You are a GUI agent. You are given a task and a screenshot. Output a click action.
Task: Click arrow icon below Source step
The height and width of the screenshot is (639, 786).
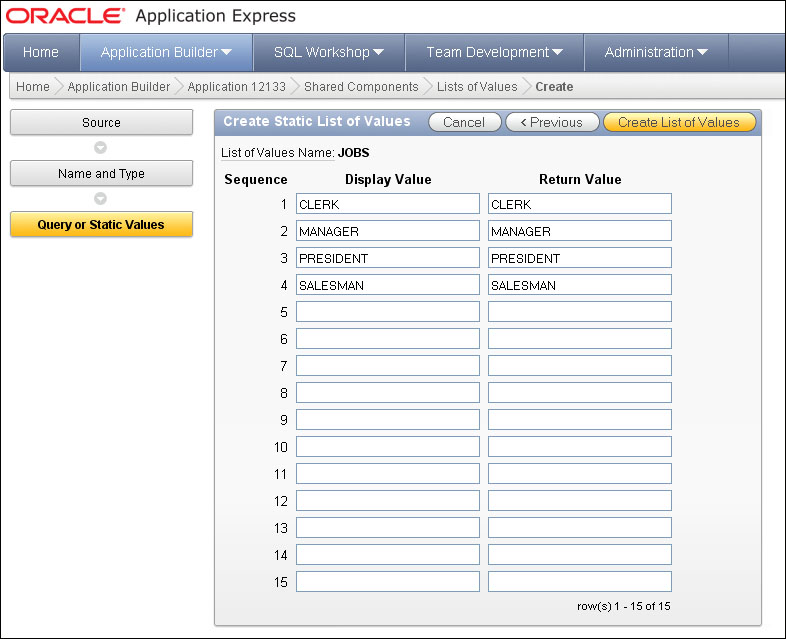click(100, 148)
